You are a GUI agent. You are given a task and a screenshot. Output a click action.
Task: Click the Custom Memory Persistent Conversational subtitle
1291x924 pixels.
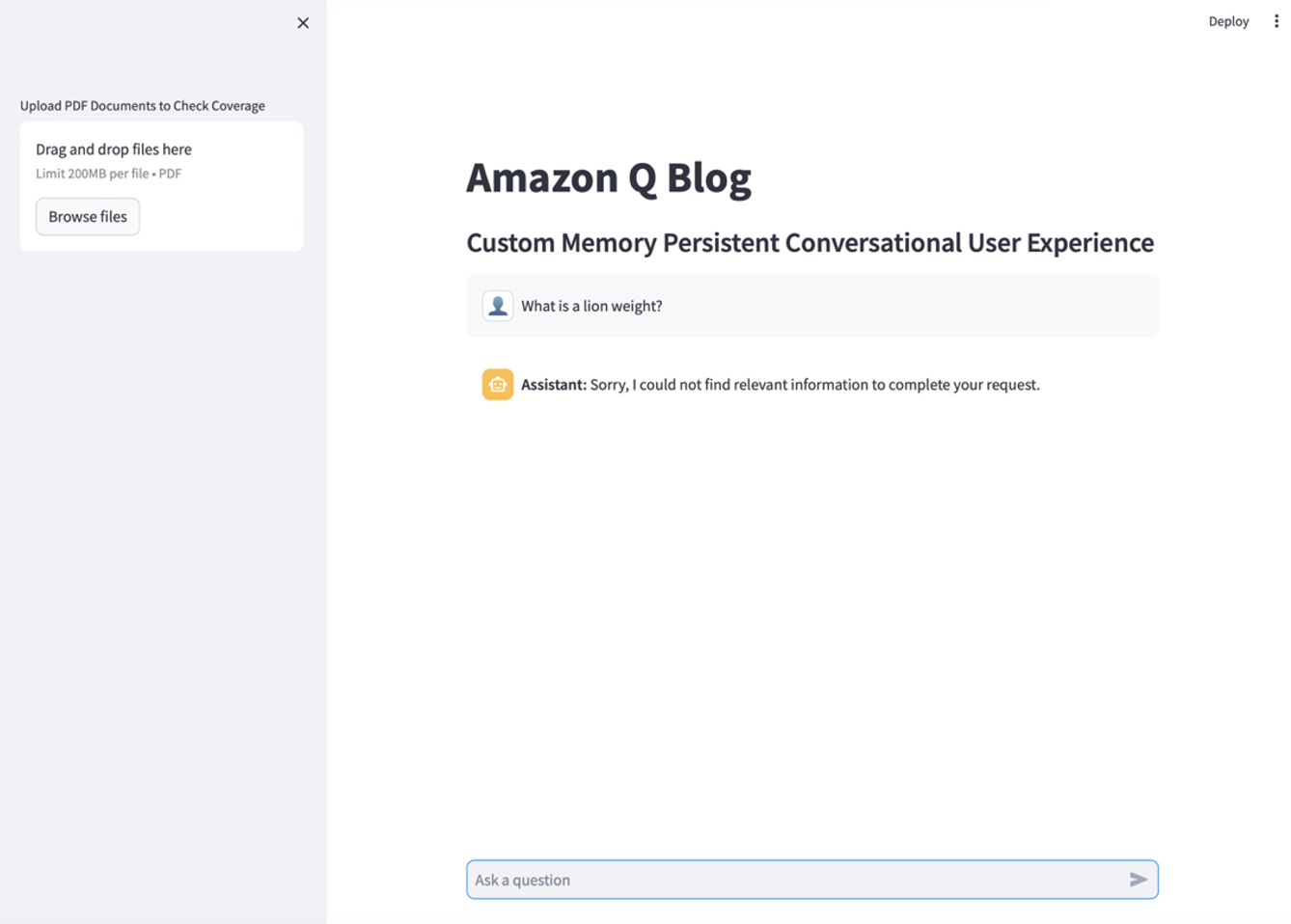(810, 242)
